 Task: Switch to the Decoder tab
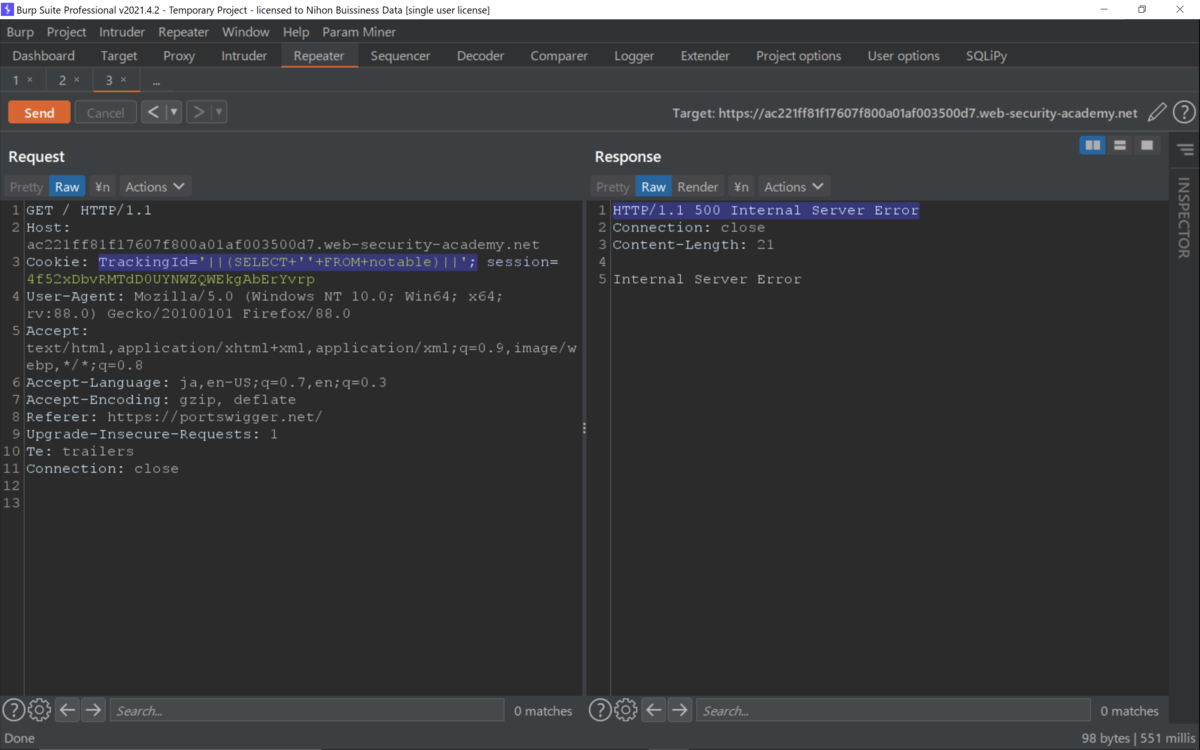pos(481,56)
